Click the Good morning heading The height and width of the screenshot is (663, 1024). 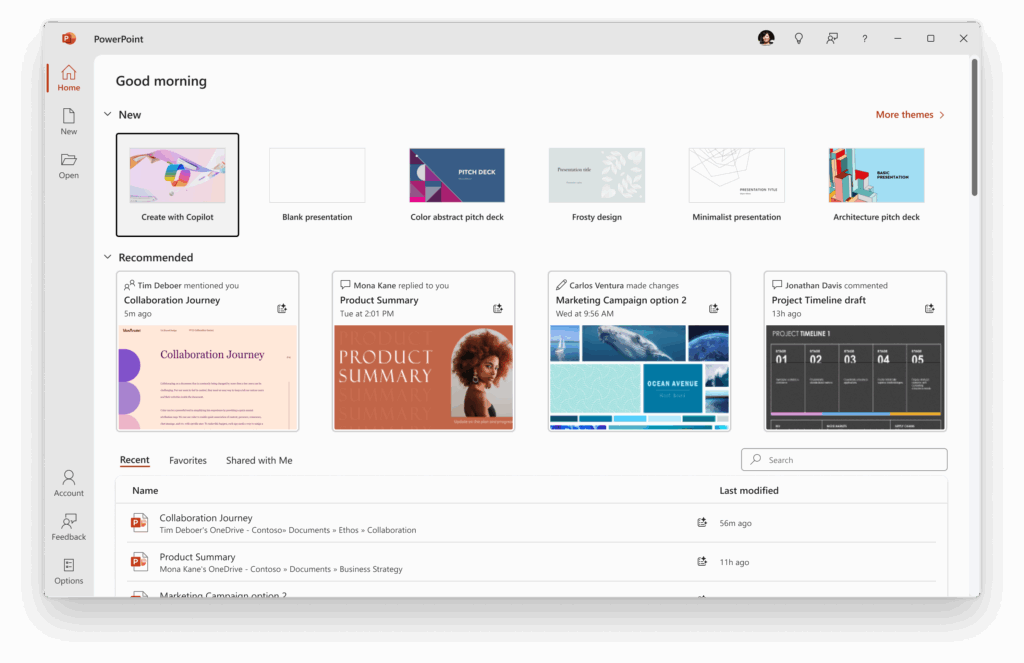pyautogui.click(x=161, y=81)
